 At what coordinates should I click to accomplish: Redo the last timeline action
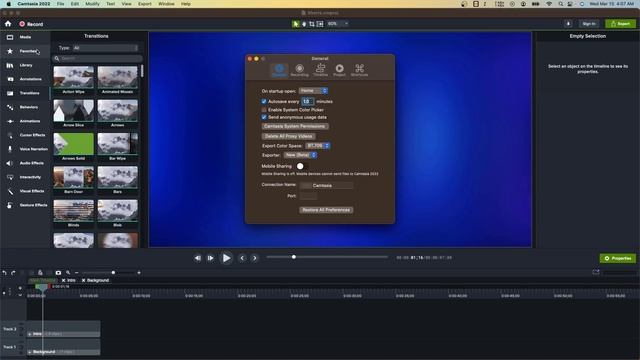[x=13, y=273]
